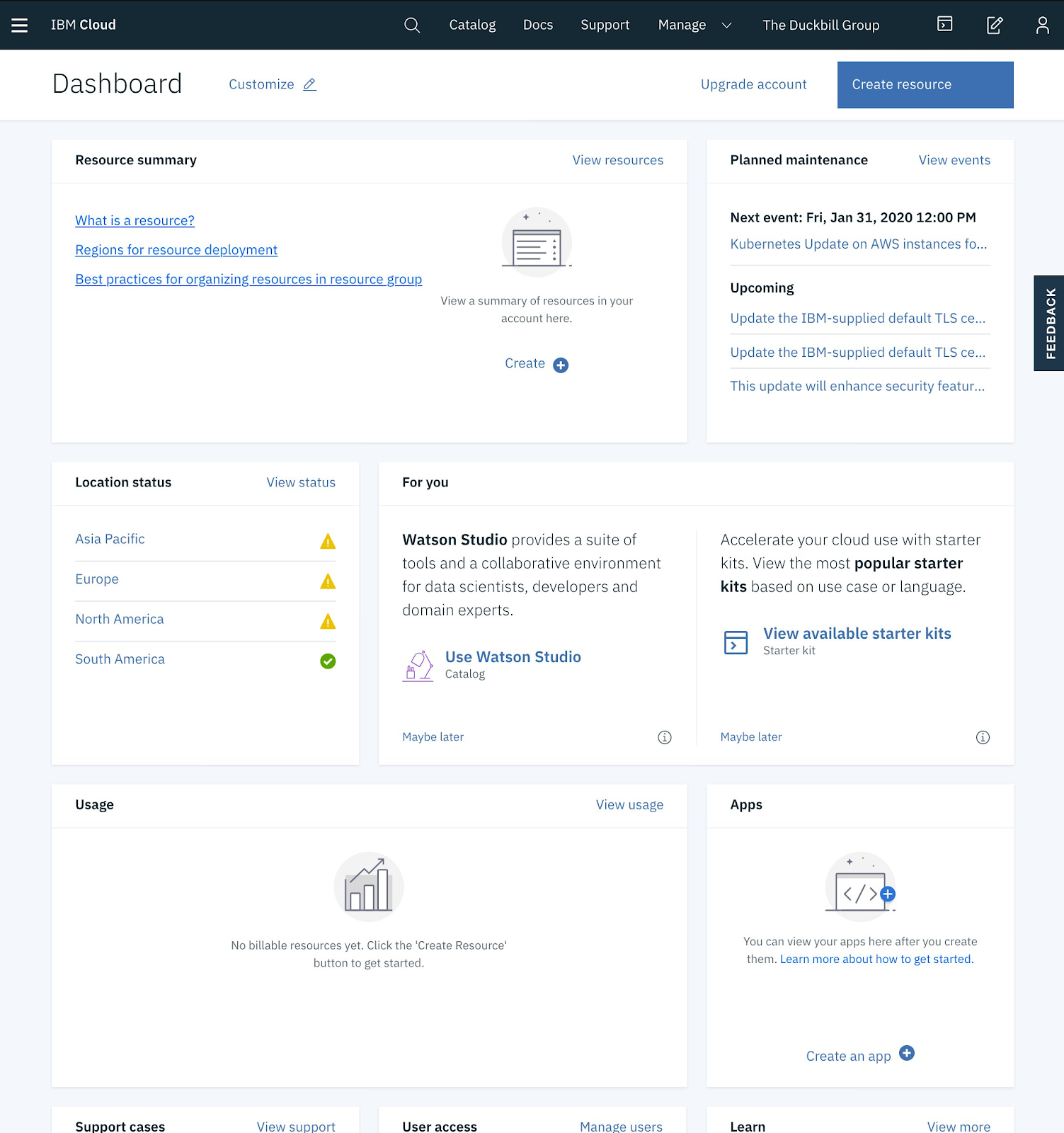Click the Dashboard page title
The height and width of the screenshot is (1133, 1064).
118,84
